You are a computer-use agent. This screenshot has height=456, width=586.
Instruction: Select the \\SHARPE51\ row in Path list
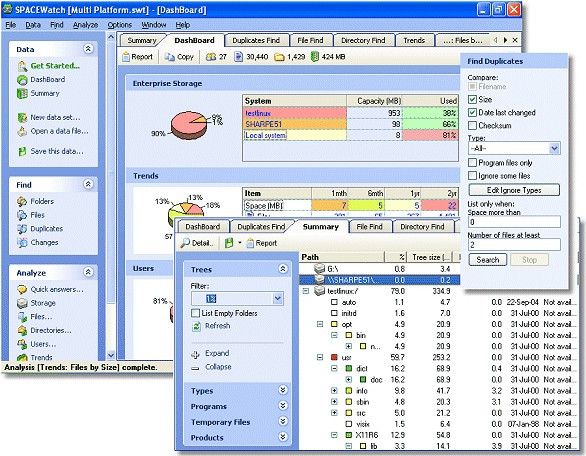point(379,280)
